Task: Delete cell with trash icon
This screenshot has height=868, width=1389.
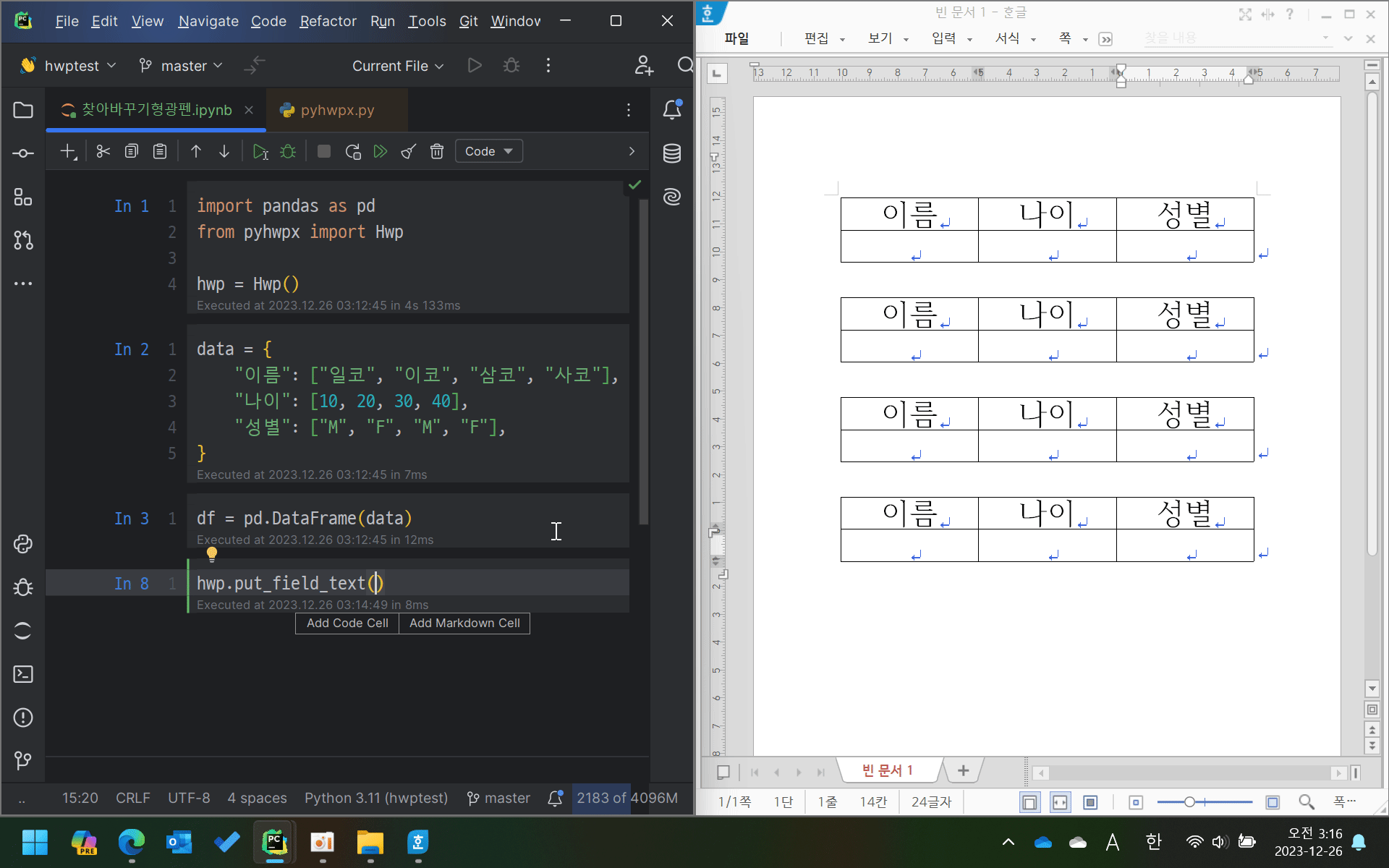Action: click(x=437, y=151)
